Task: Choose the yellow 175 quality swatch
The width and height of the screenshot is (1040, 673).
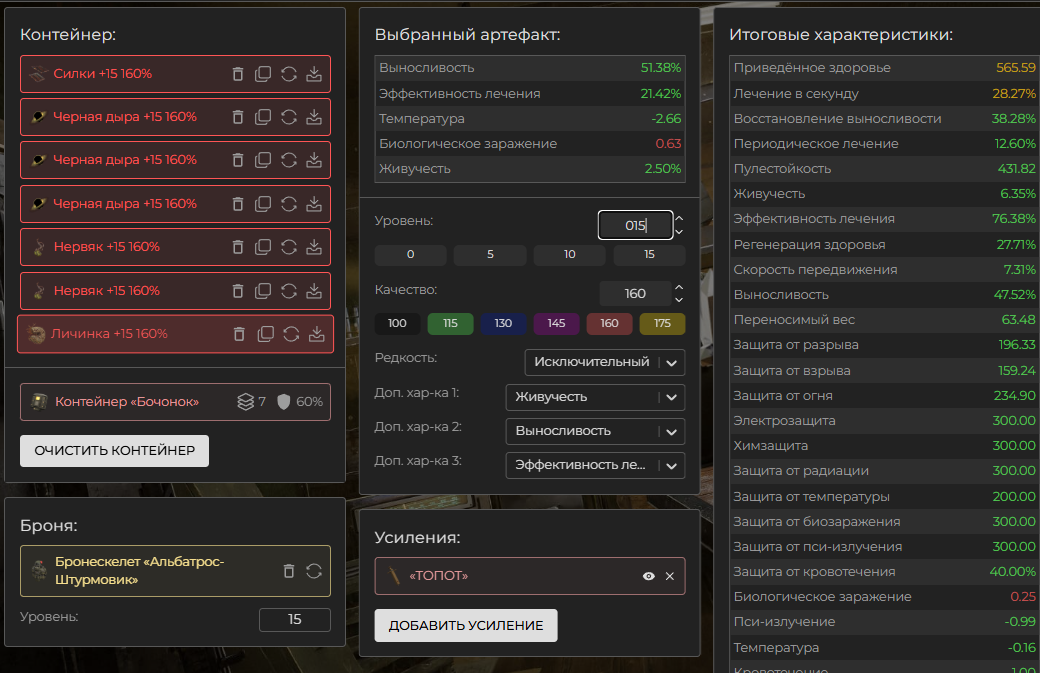Action: 662,324
